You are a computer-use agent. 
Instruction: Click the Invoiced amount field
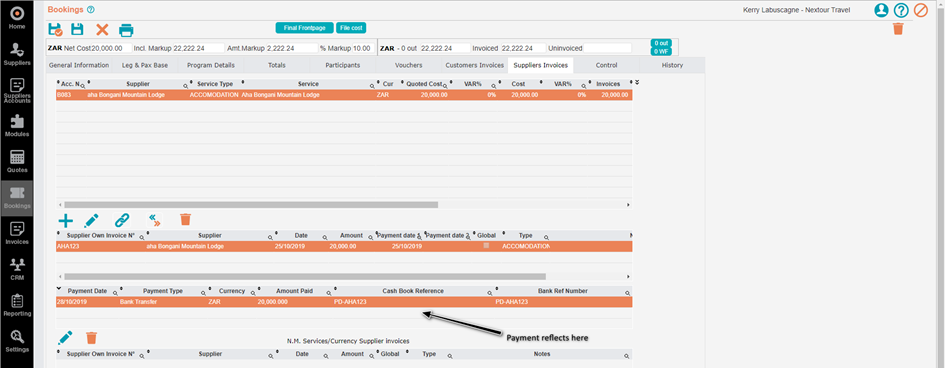[x=523, y=48]
